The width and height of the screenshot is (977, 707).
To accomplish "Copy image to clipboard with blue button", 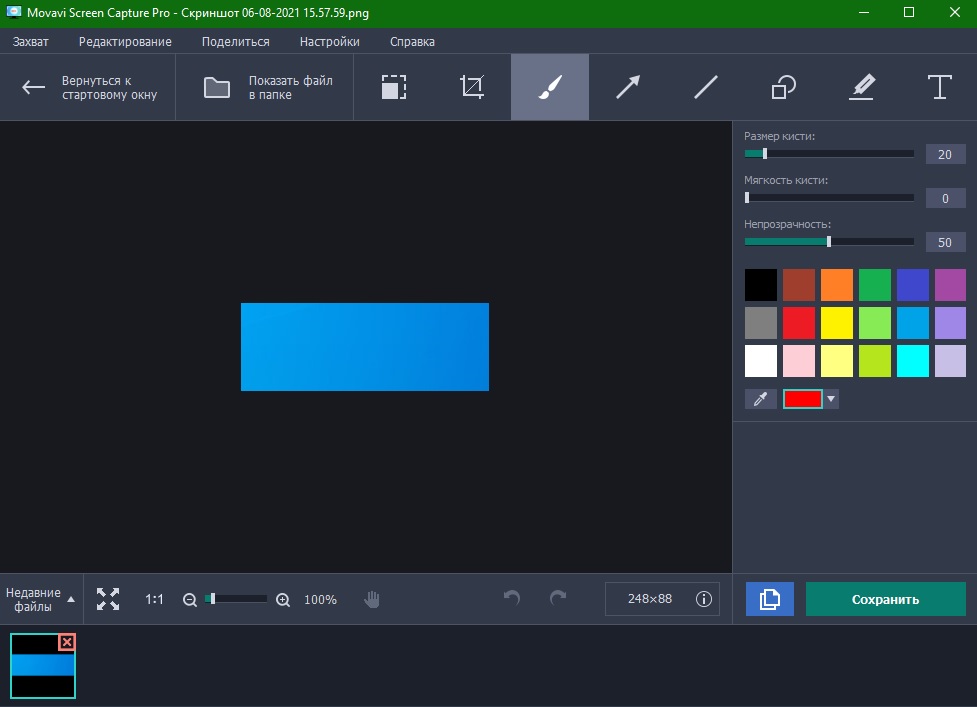I will tap(770, 599).
